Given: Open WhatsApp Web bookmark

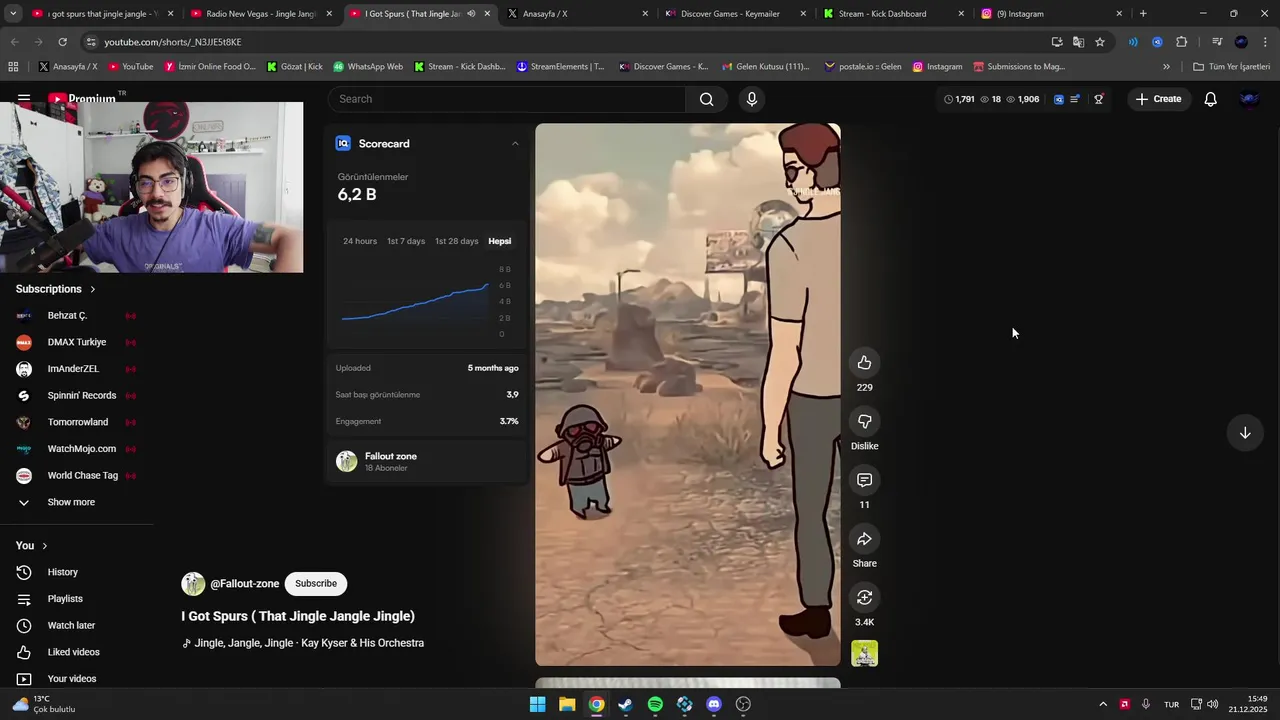Looking at the screenshot, I should (367, 67).
